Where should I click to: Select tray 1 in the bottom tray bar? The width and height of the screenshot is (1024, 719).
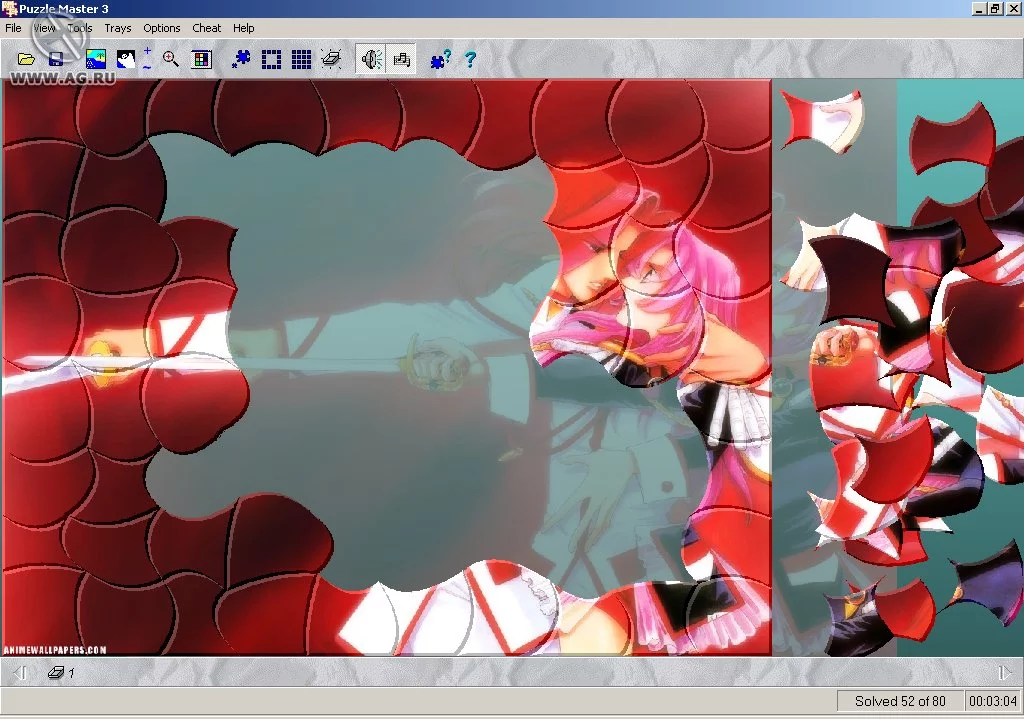(x=61, y=672)
